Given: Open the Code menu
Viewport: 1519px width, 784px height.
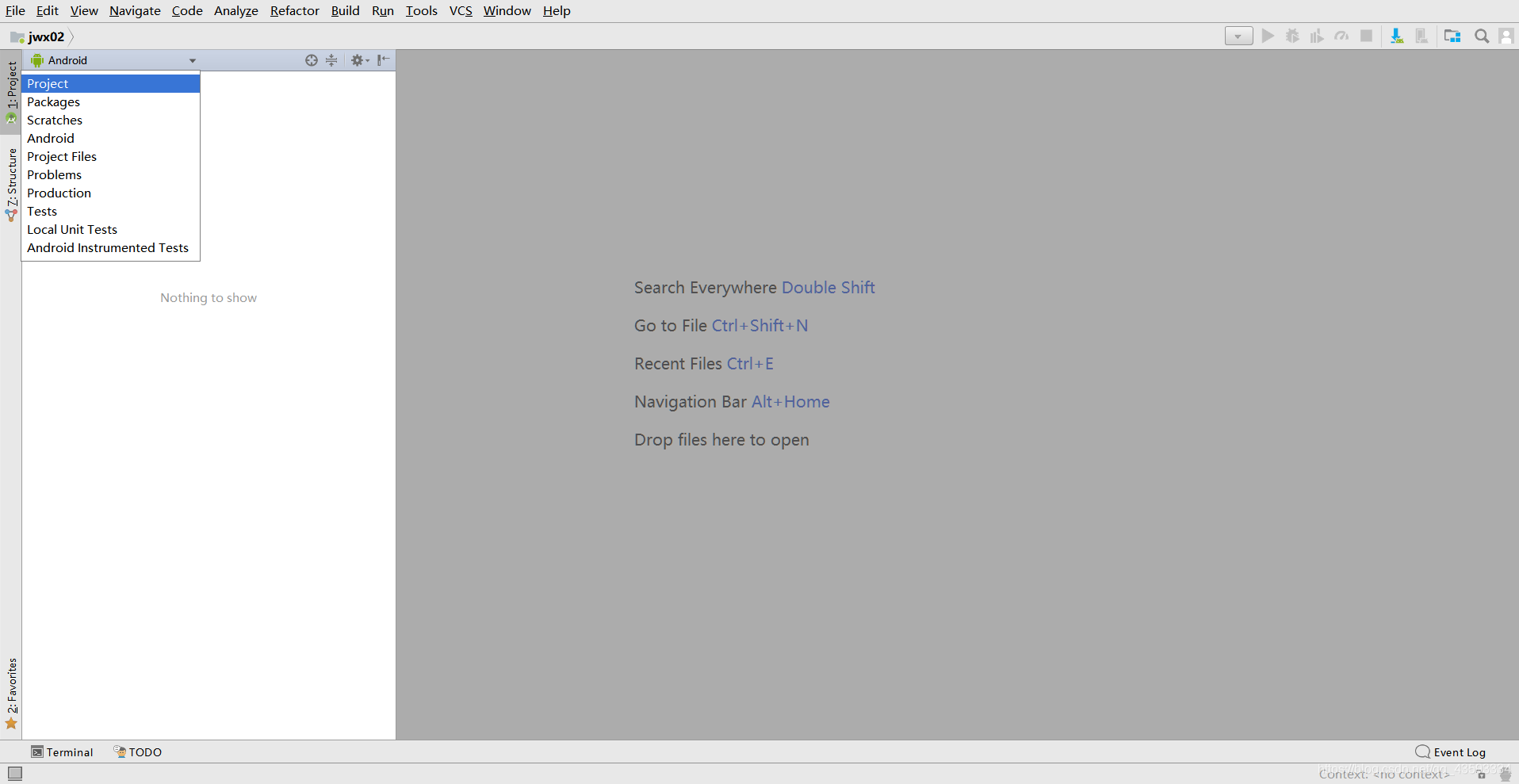Looking at the screenshot, I should (187, 10).
